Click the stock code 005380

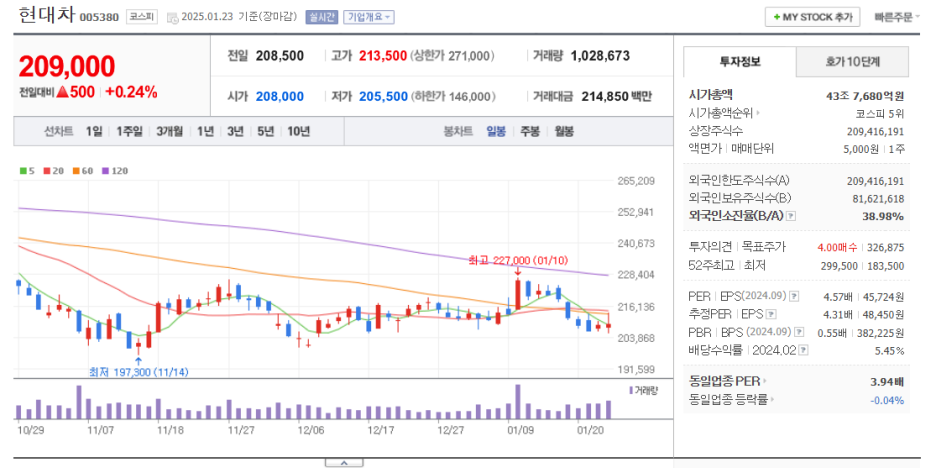tap(100, 17)
